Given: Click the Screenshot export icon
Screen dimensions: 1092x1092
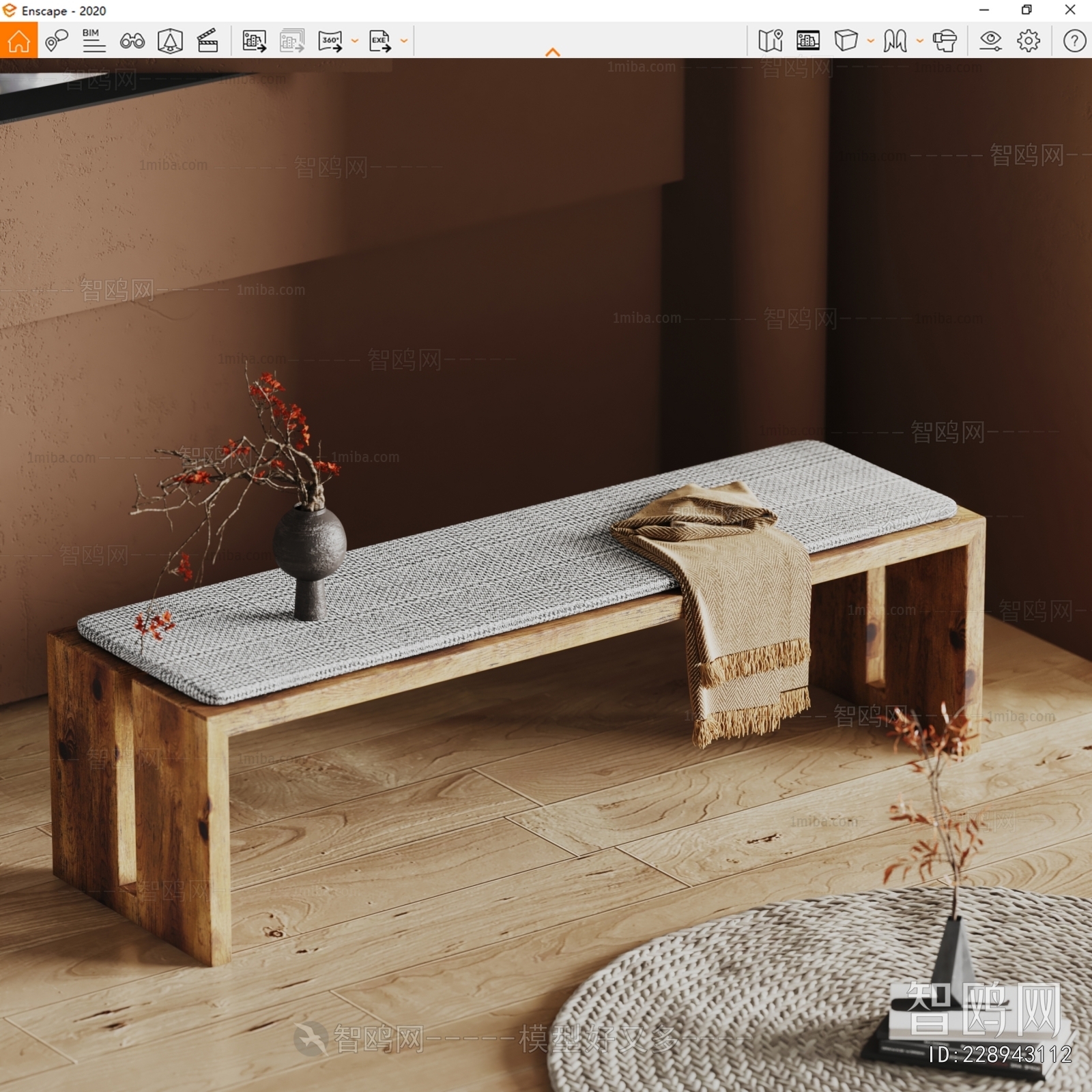Looking at the screenshot, I should point(254,41).
